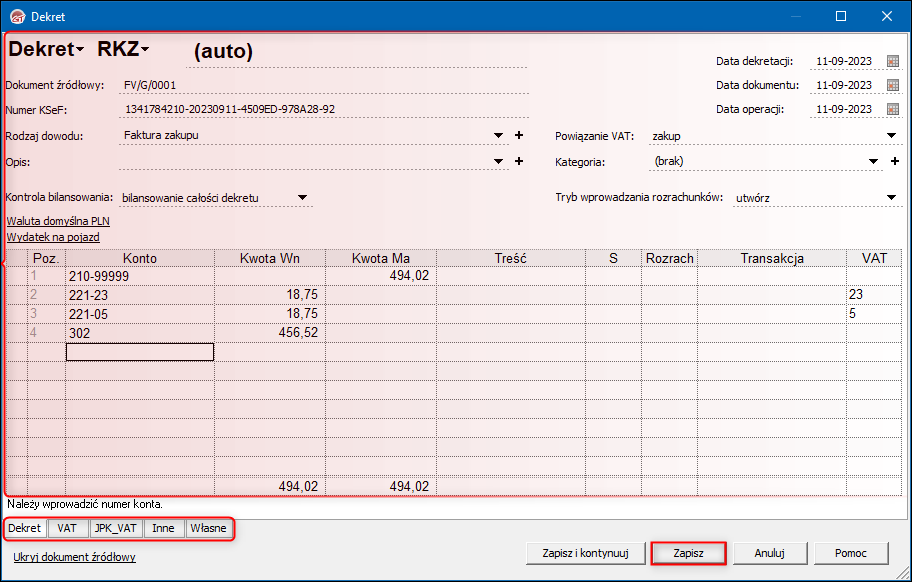
Task: Click empty Konto cell in row five
Action: (140, 352)
